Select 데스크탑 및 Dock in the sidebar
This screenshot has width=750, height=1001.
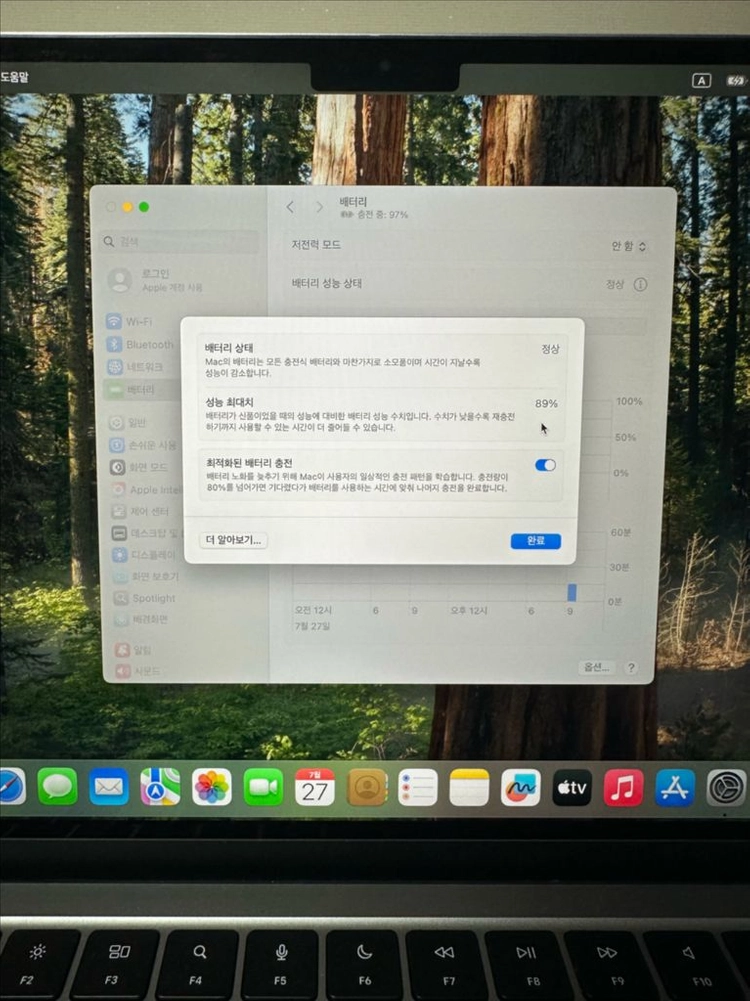(145, 533)
